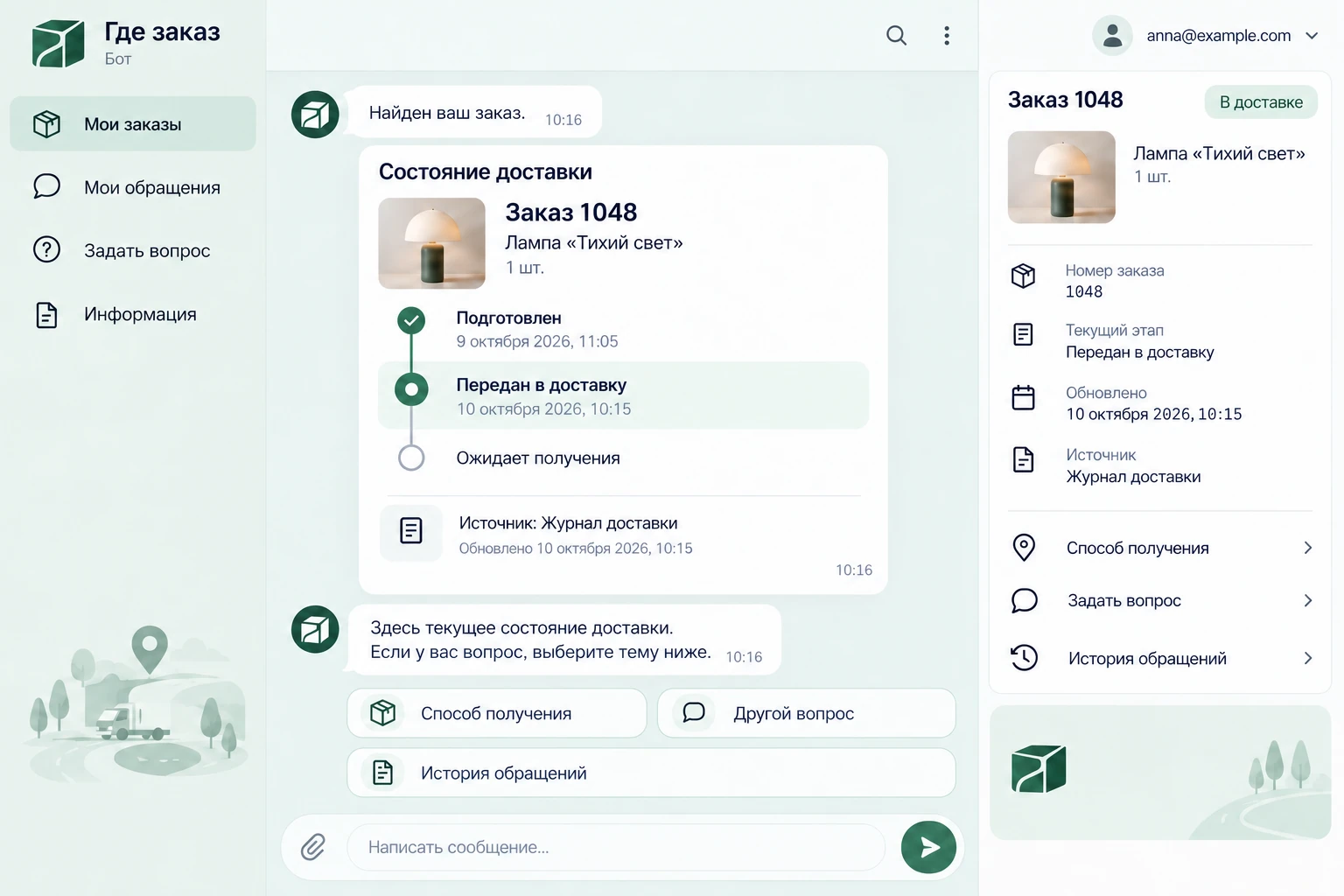Open Информация in the sidebar

point(133,314)
